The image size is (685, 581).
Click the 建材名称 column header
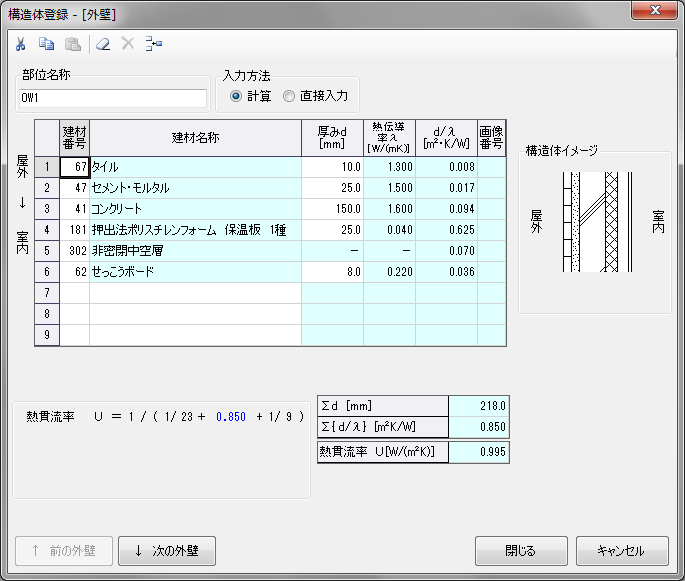tap(195, 137)
